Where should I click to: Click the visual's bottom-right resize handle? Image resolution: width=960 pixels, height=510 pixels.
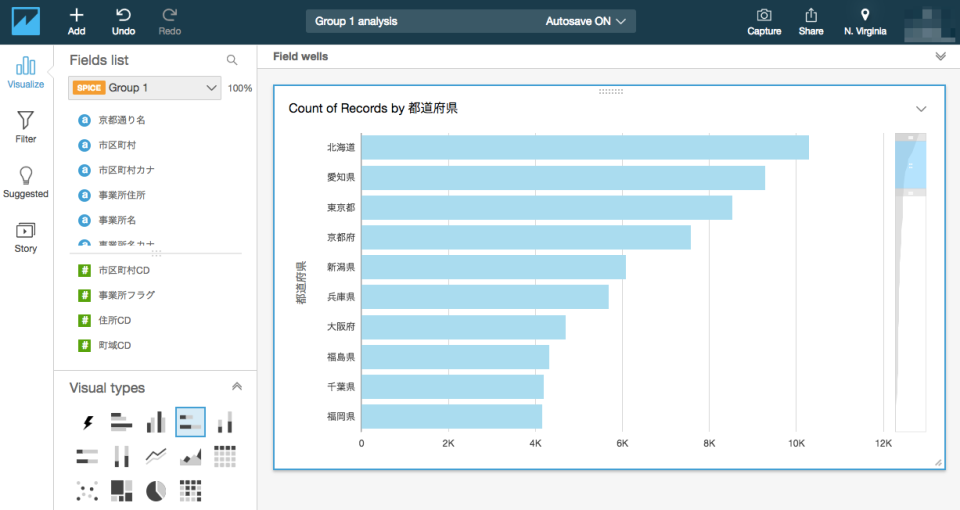point(939,463)
